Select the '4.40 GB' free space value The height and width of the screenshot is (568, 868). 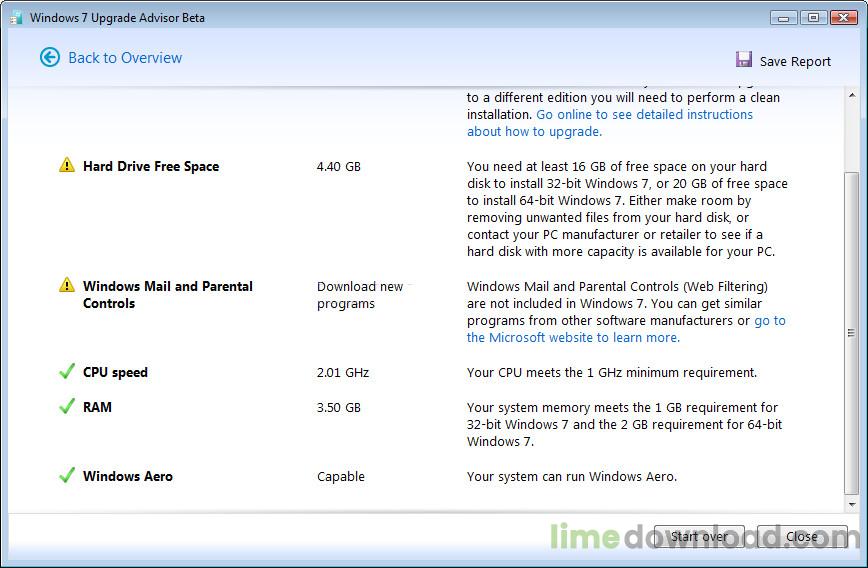click(338, 166)
